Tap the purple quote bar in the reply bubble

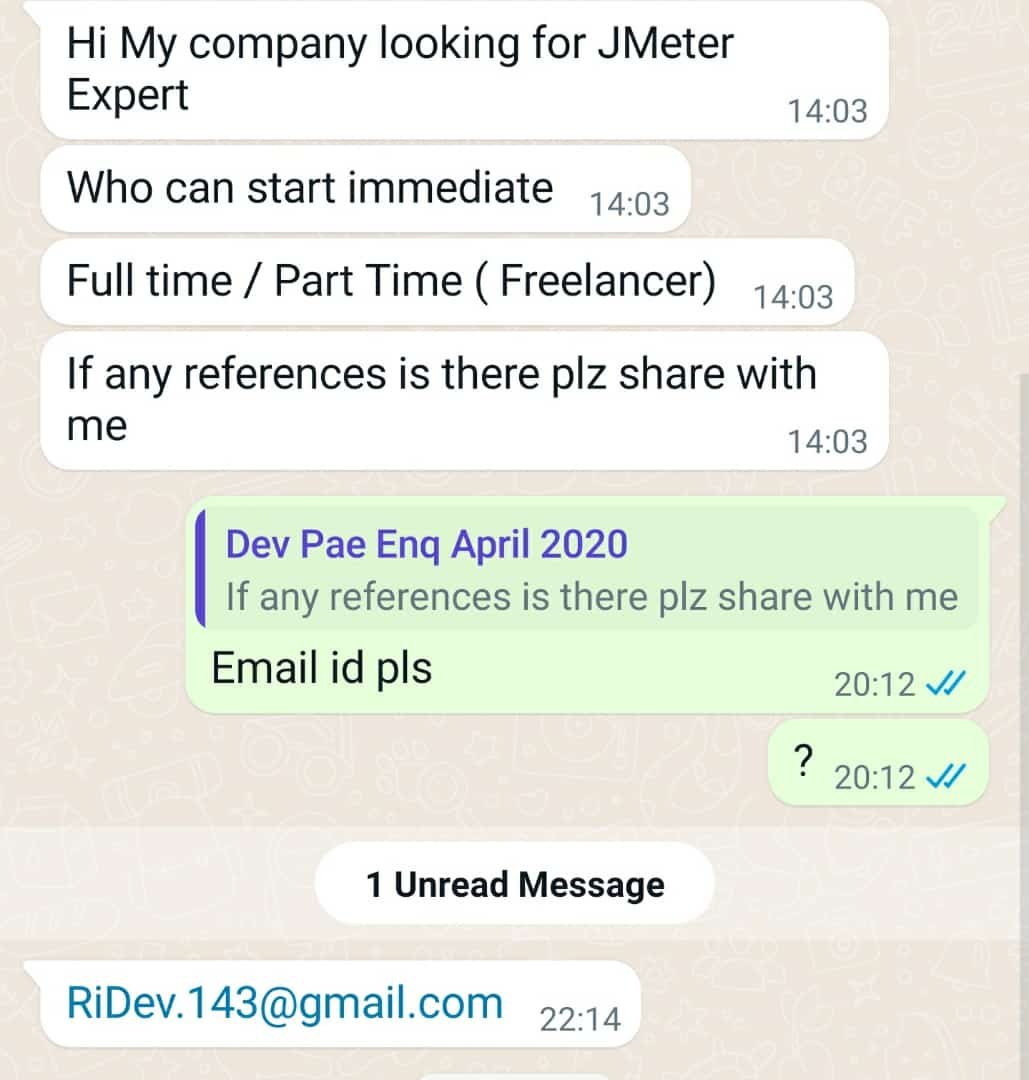(200, 569)
